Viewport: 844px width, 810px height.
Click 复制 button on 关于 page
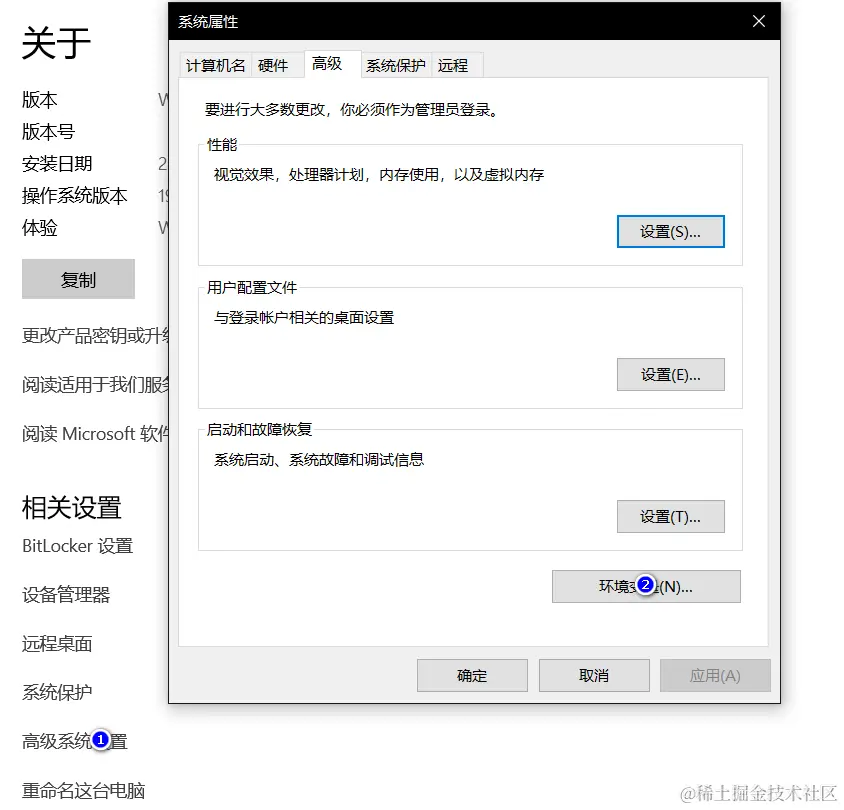[78, 279]
